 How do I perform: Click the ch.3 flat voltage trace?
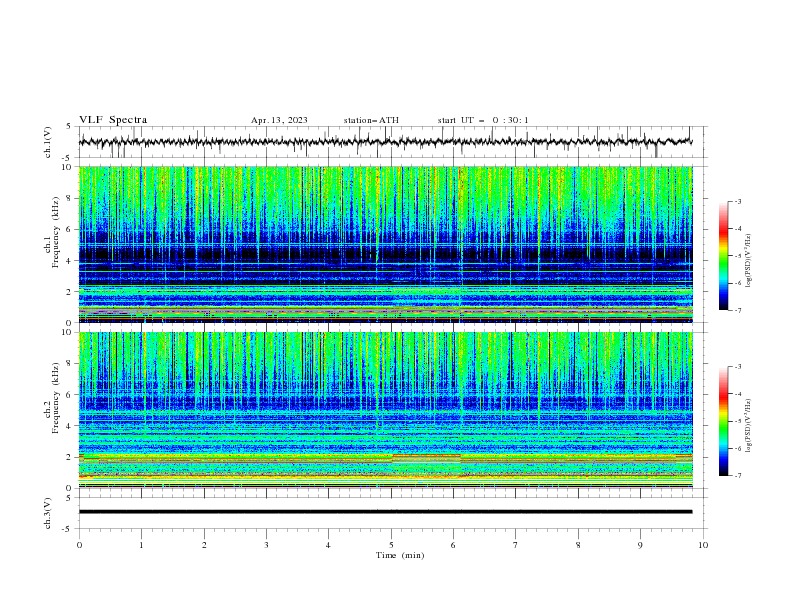point(386,512)
